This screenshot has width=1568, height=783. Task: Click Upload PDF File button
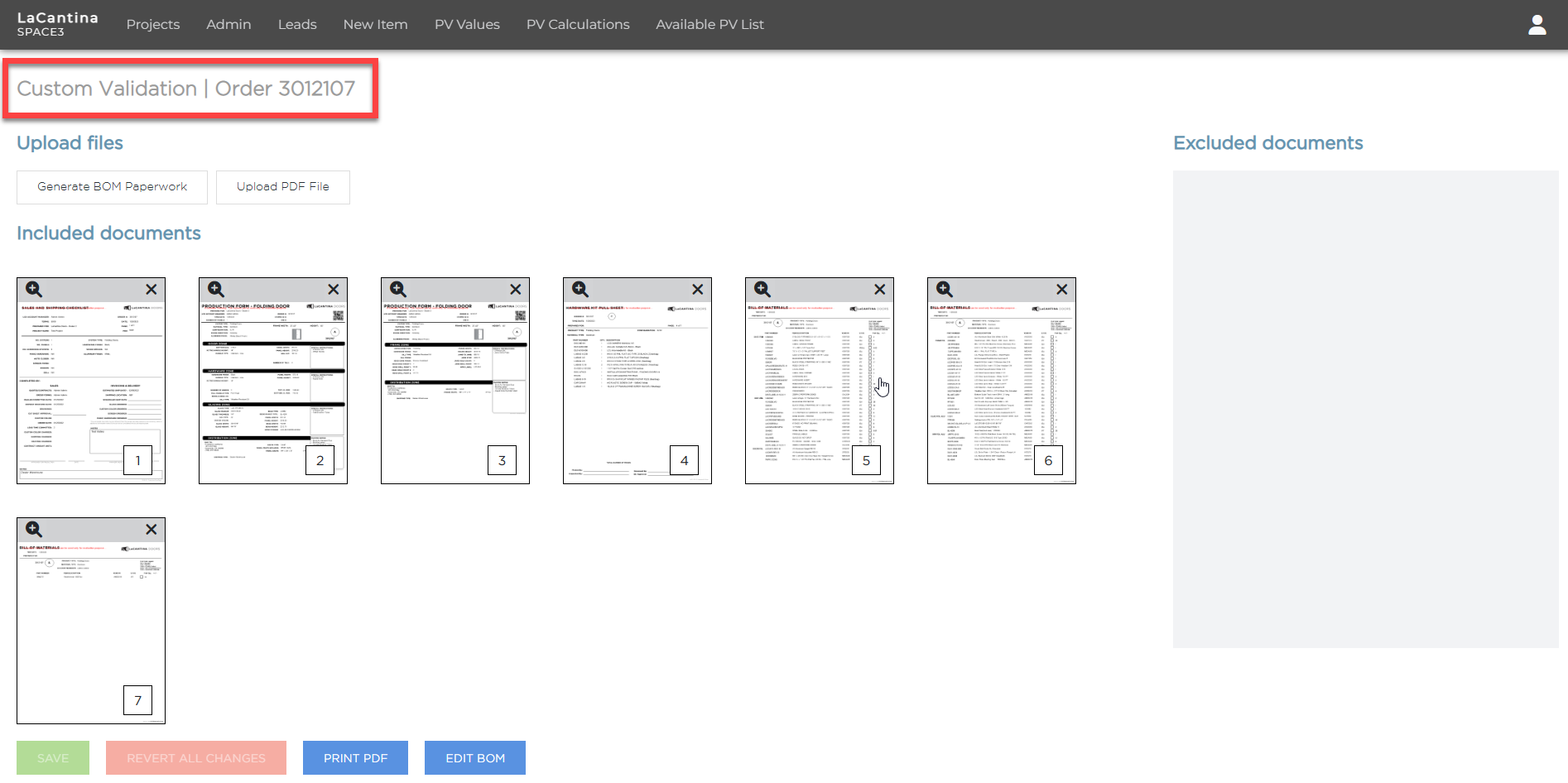[x=283, y=187]
